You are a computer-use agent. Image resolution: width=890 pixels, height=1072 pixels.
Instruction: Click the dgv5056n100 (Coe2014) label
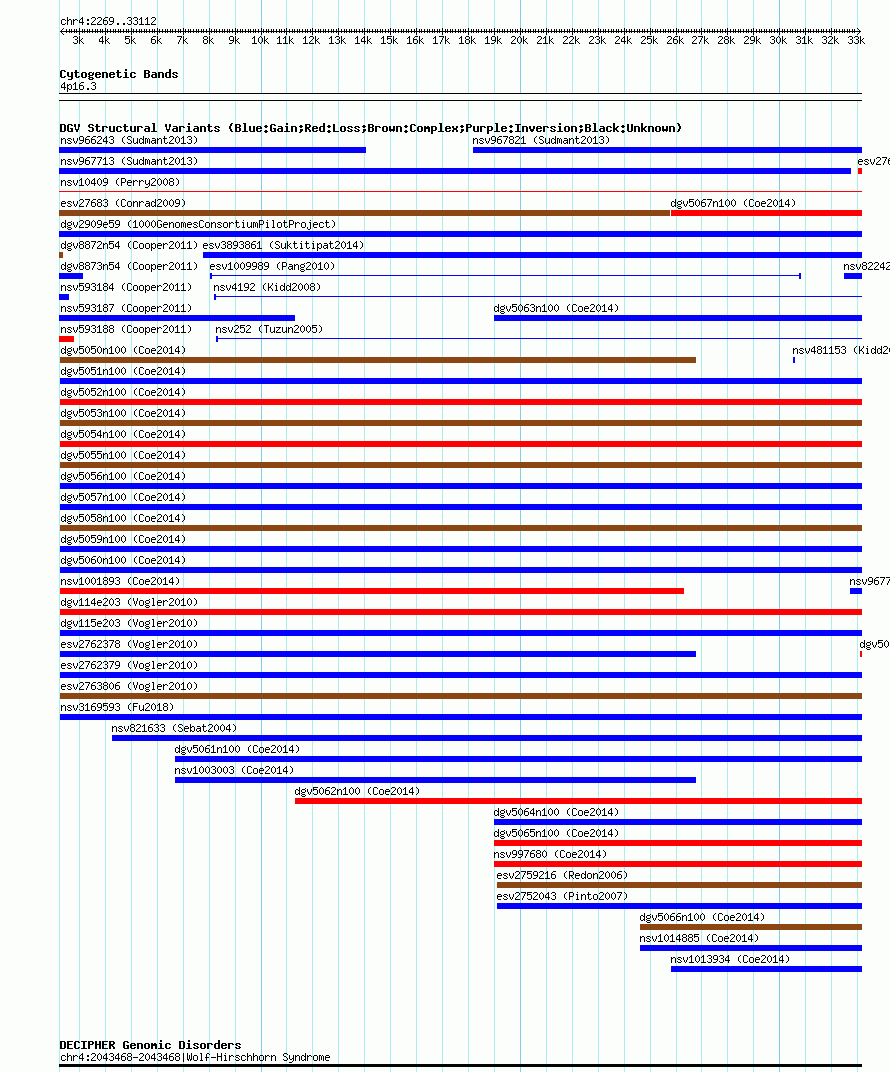click(123, 477)
